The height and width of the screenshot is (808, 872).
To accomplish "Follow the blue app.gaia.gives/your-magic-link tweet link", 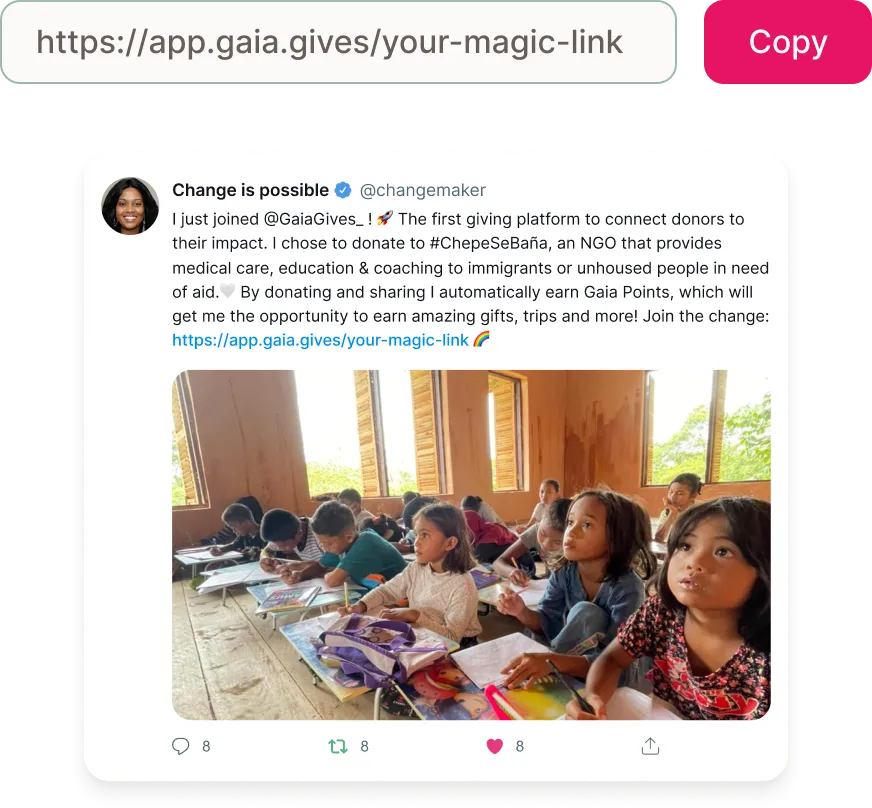I will point(320,340).
